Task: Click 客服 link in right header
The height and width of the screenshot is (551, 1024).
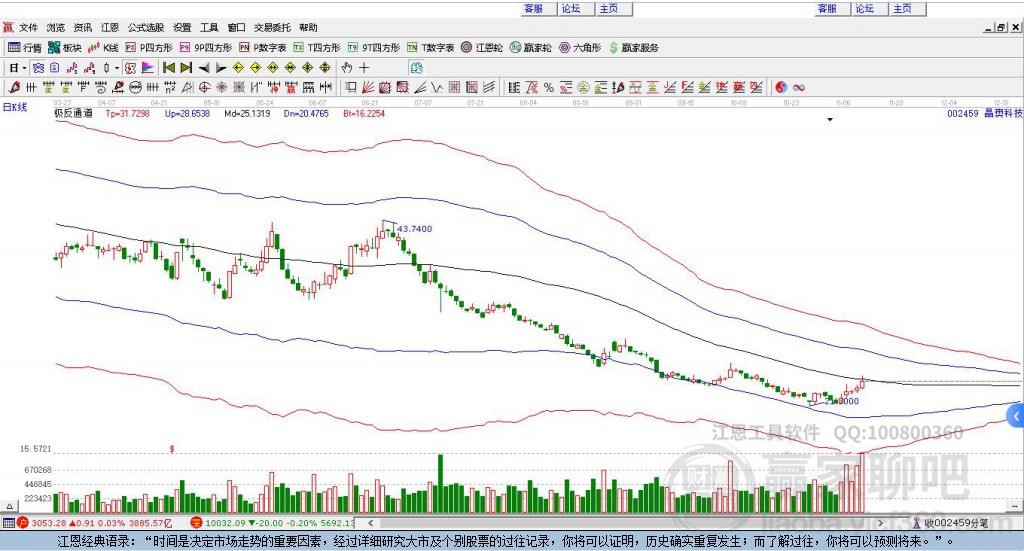Action: tap(827, 8)
